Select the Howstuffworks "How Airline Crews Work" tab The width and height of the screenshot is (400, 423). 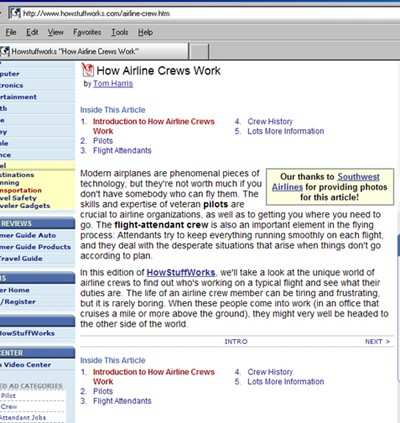[x=94, y=51]
